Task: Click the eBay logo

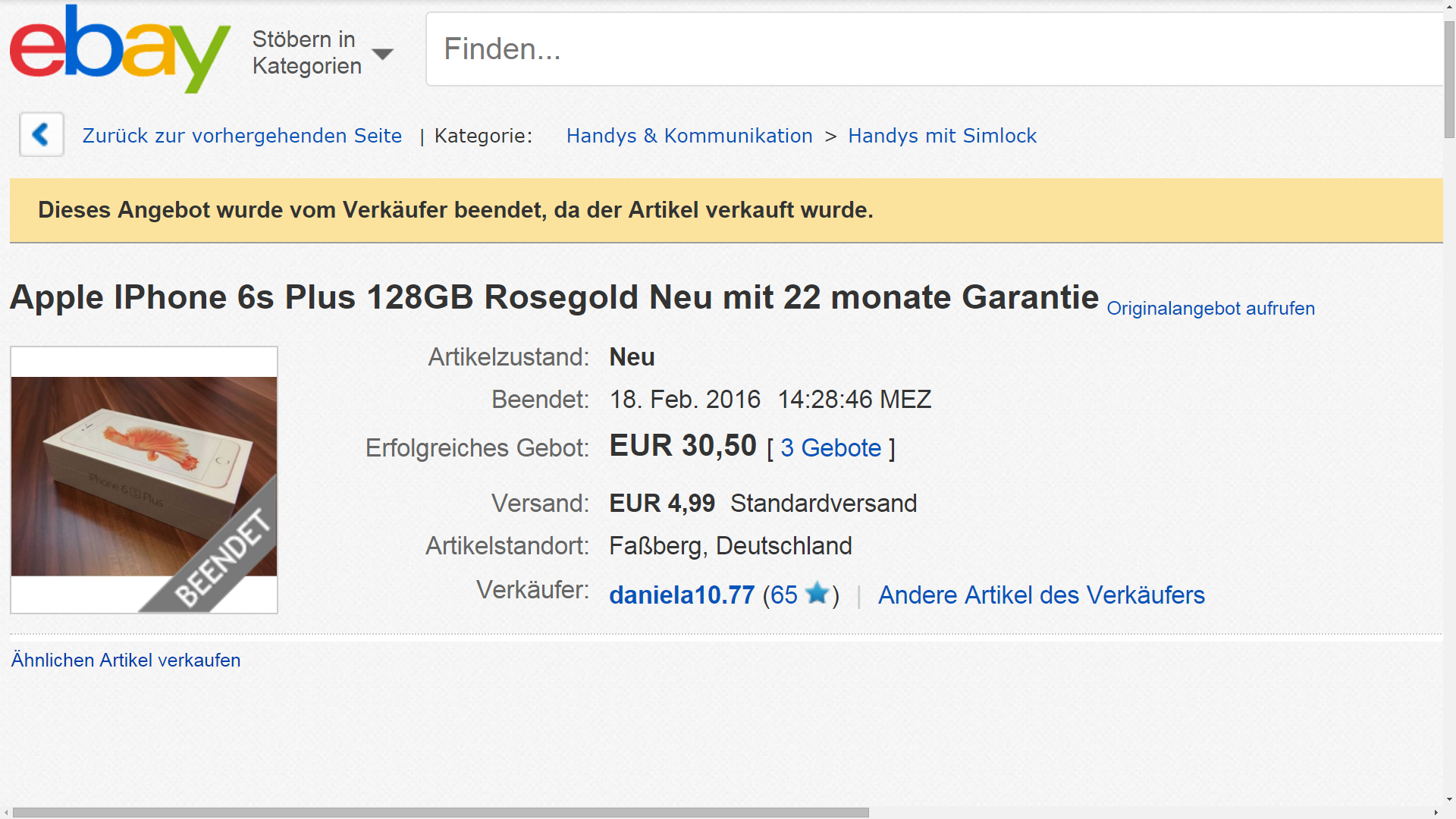Action: tap(119, 49)
